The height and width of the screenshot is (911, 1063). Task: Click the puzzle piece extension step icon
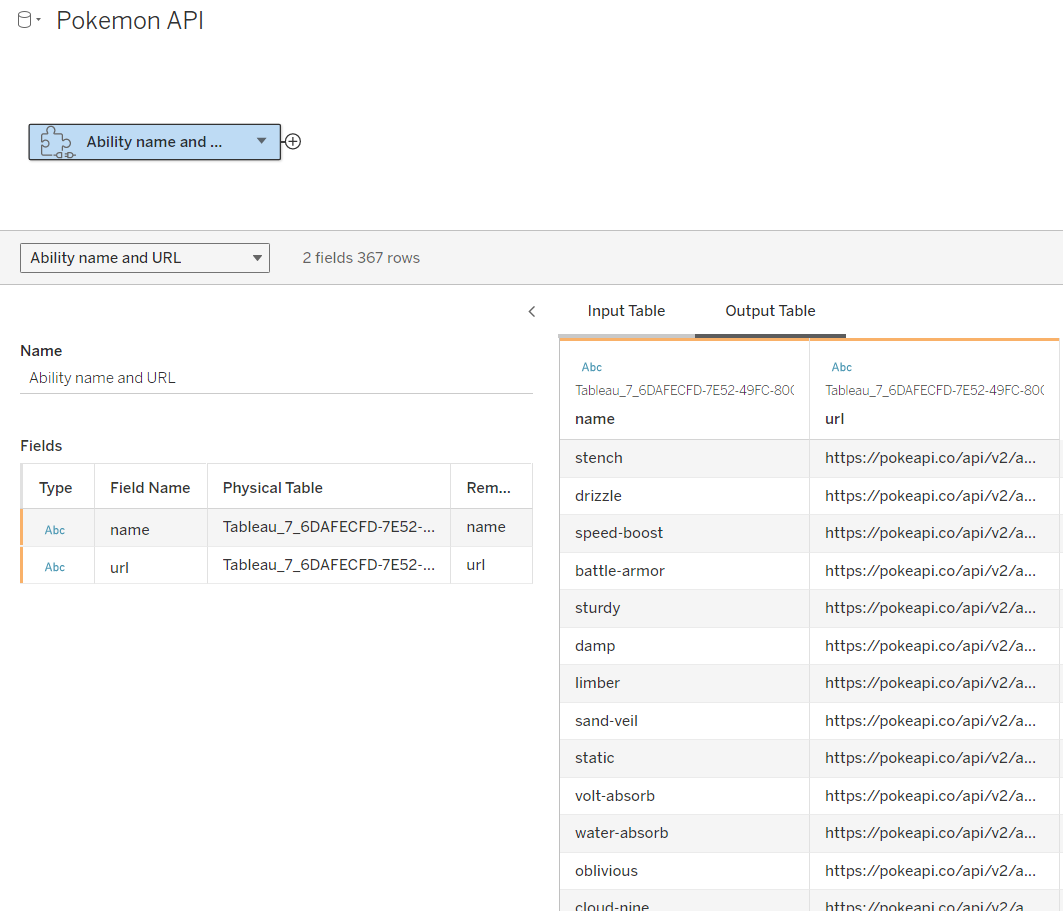tap(56, 142)
